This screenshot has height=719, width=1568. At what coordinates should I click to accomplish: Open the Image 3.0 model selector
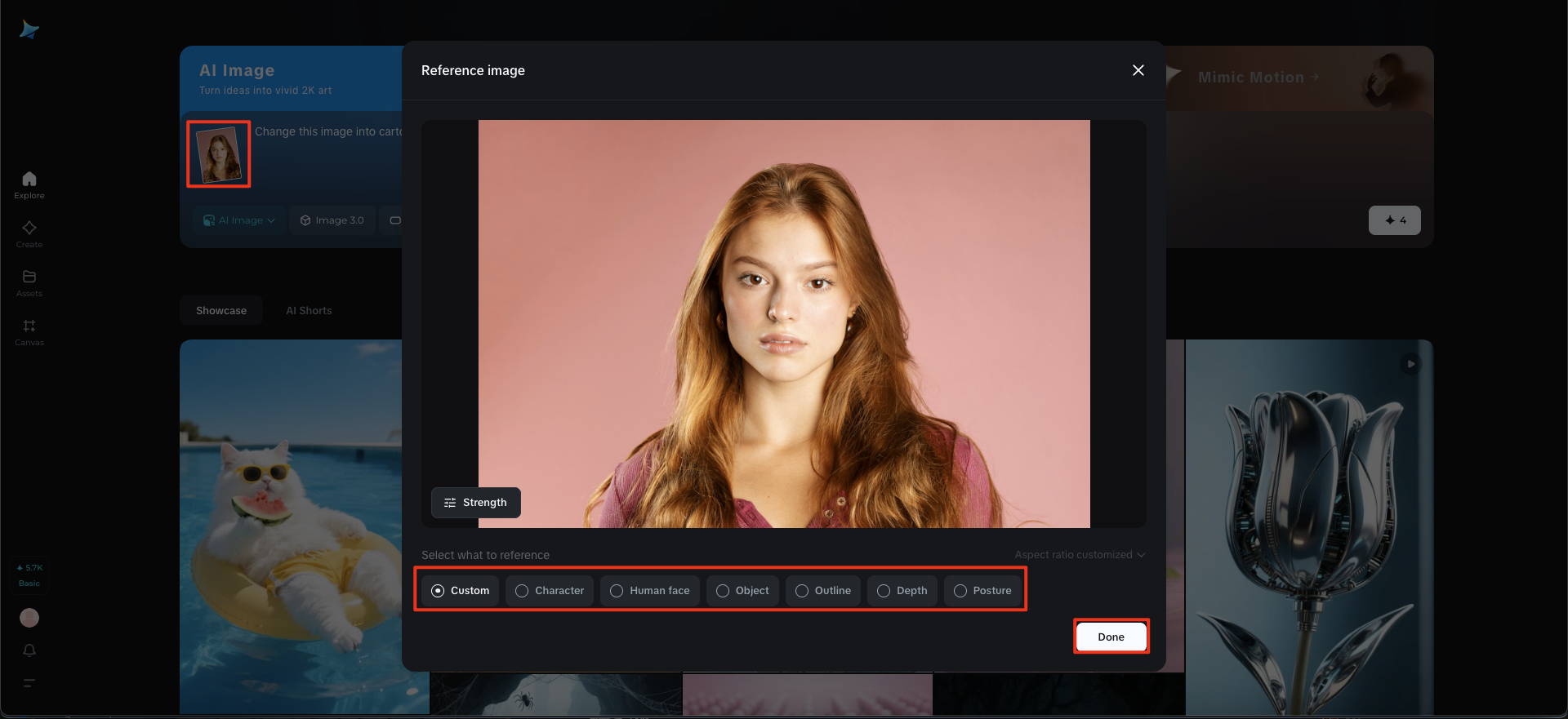point(332,220)
